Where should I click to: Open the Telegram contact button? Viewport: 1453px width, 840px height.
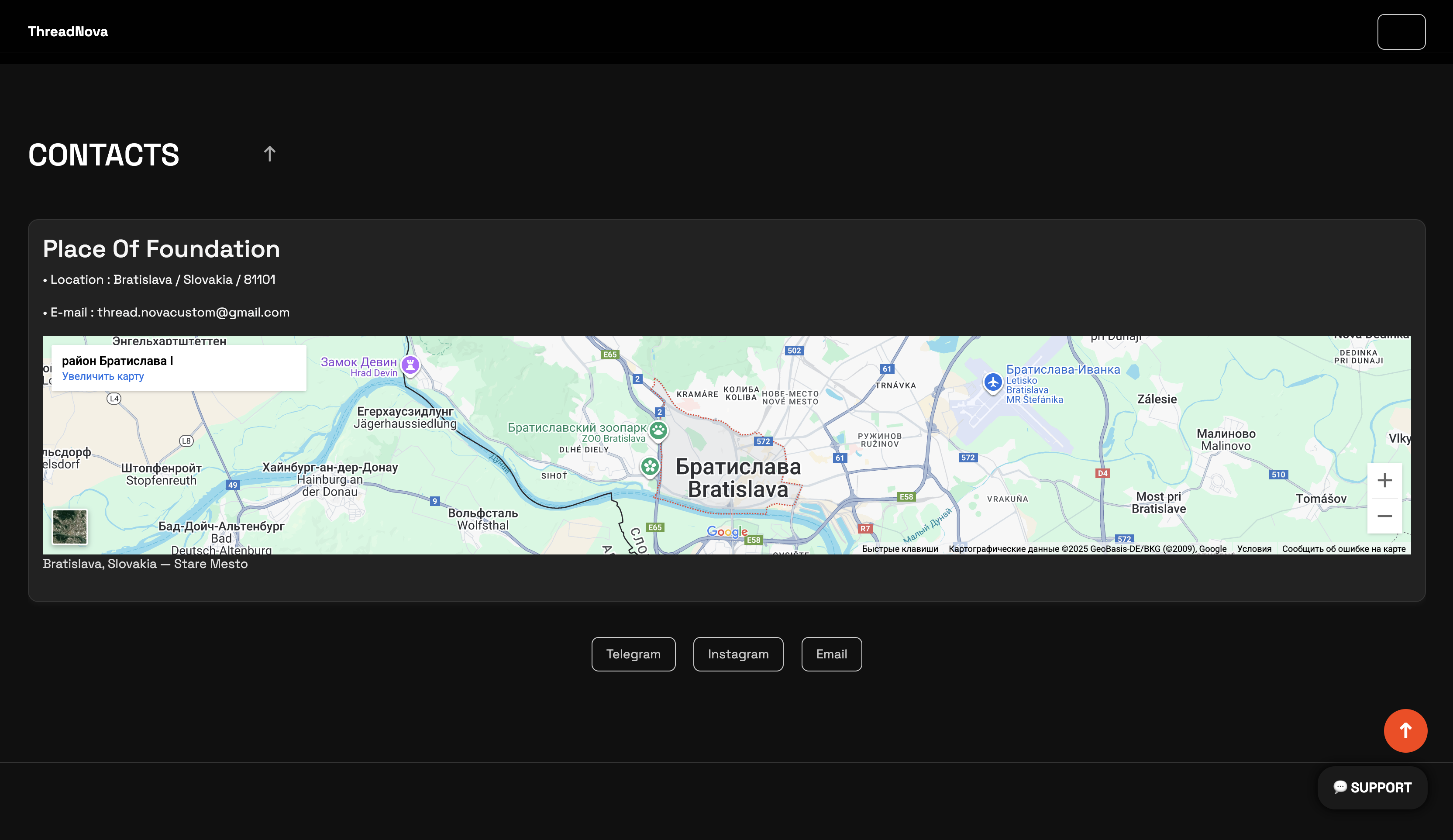(x=633, y=654)
